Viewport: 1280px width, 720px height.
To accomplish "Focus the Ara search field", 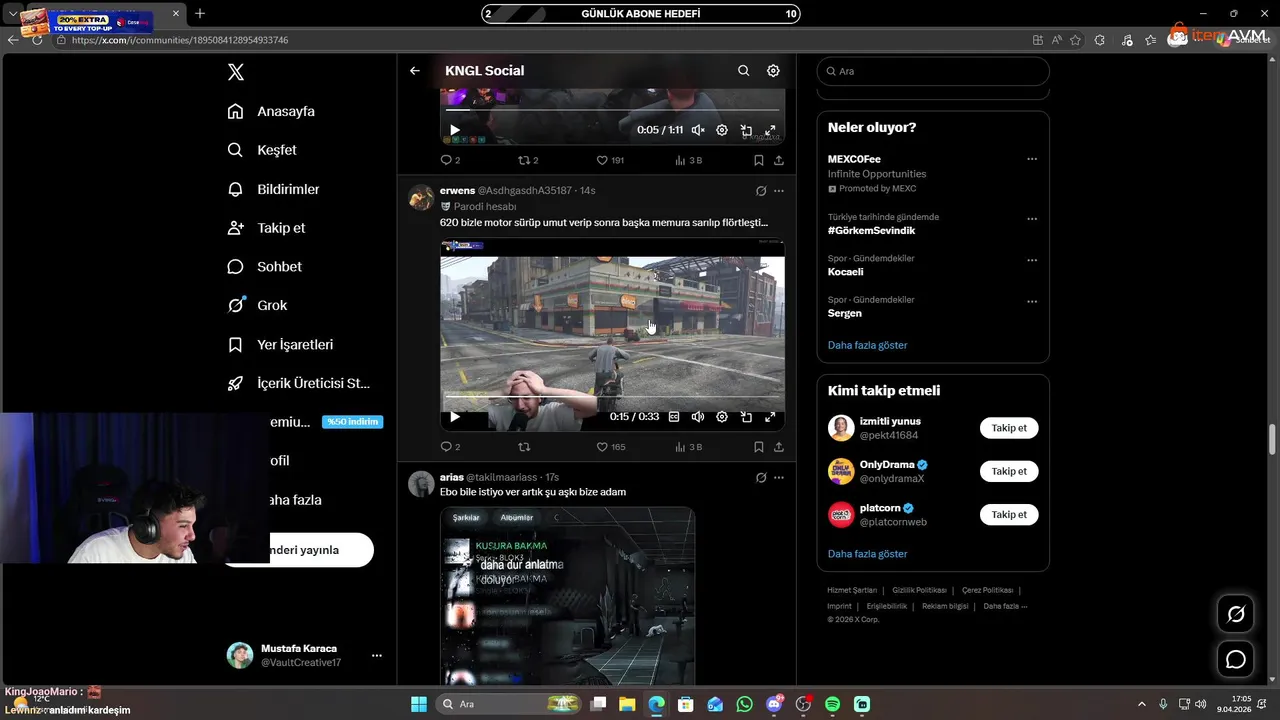I will click(933, 71).
